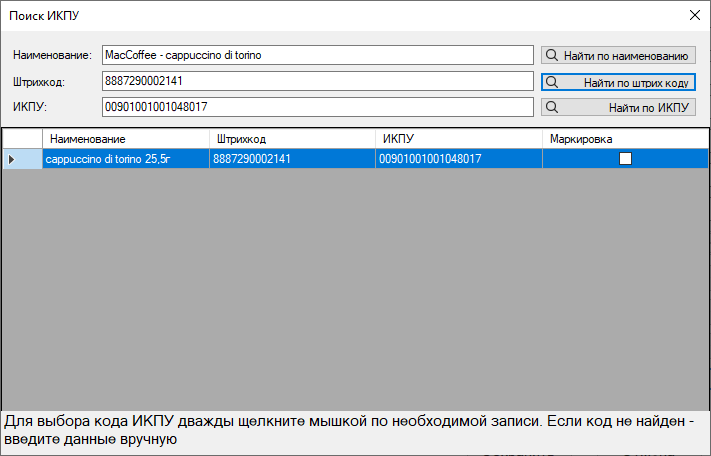Sort by the Маркировка column header
711x456 pixels.
coord(625,139)
